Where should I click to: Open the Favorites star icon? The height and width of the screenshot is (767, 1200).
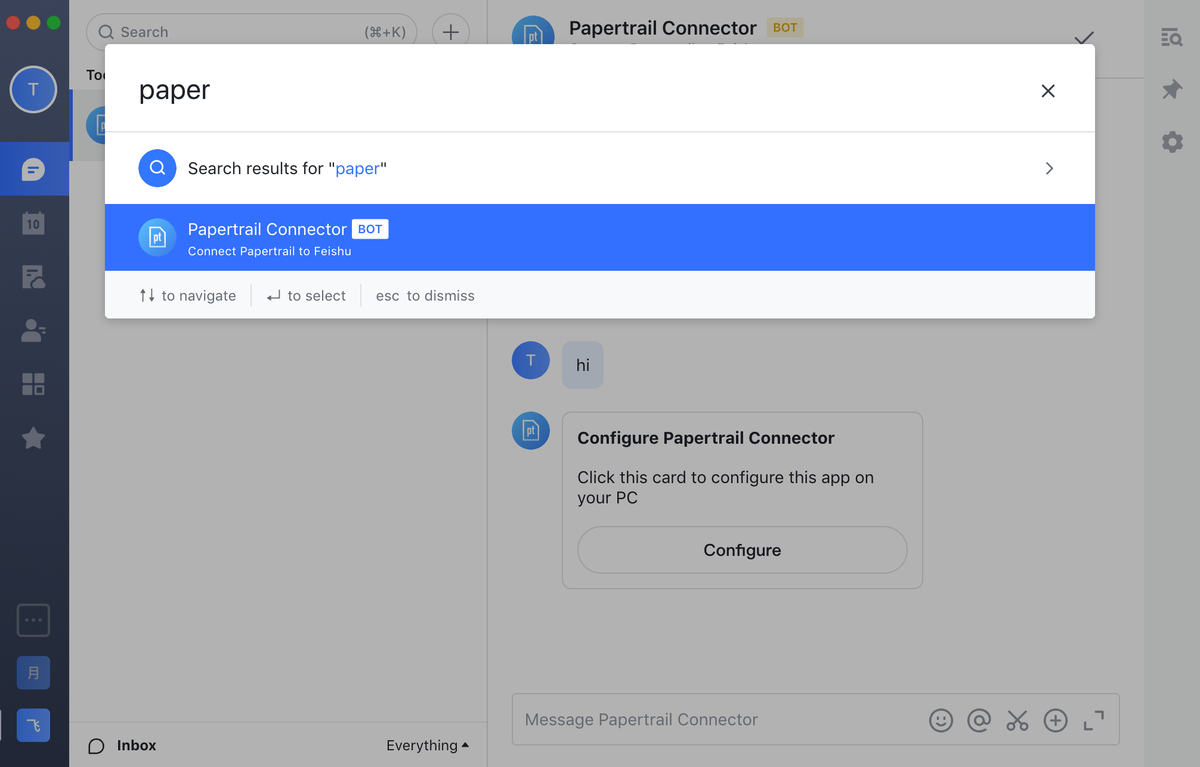(33, 438)
